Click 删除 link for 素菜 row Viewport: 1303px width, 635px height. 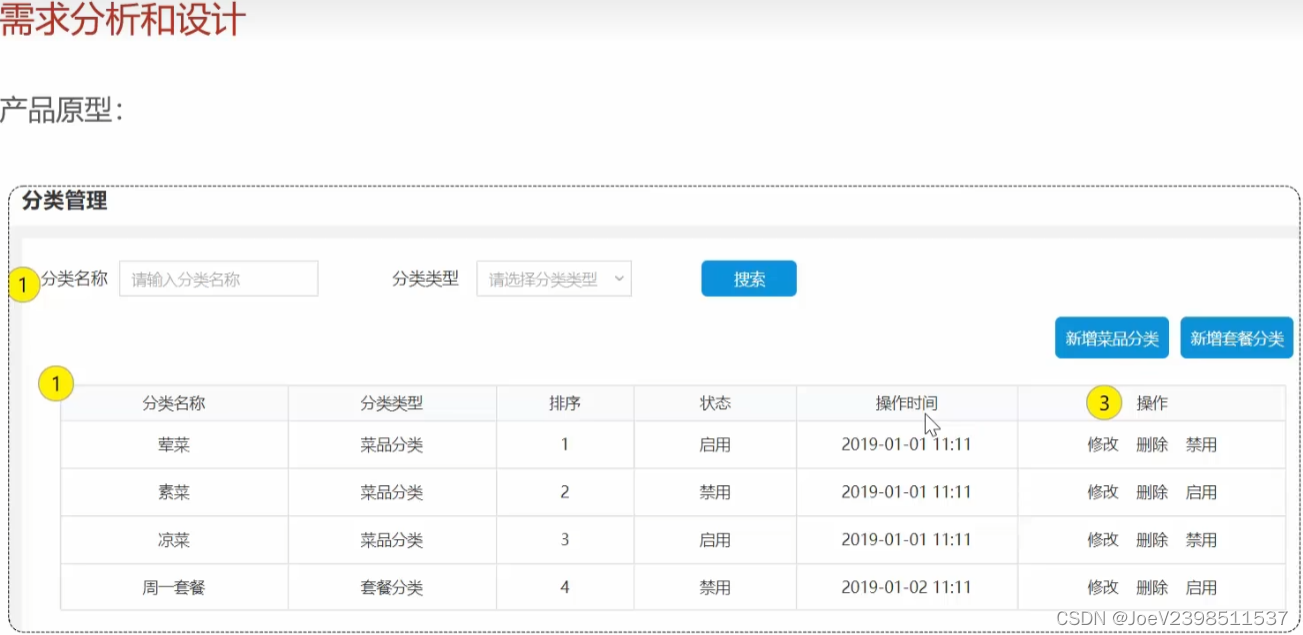[1153, 492]
